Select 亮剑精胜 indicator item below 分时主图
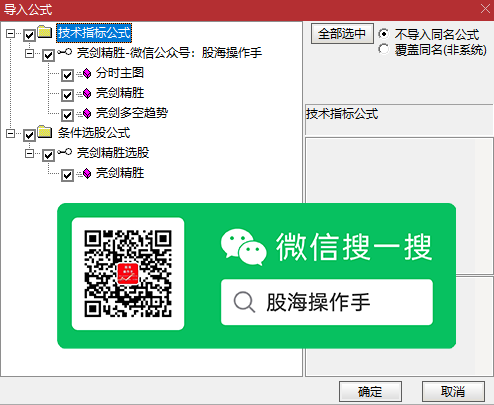 tap(120, 93)
